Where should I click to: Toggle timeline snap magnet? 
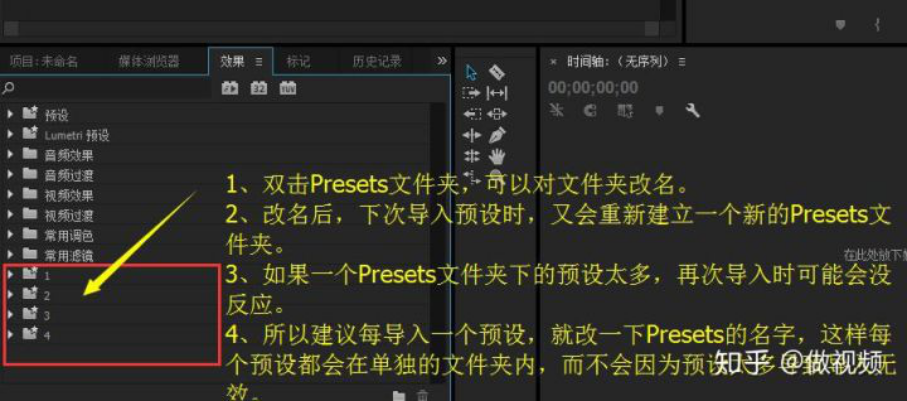coord(589,111)
